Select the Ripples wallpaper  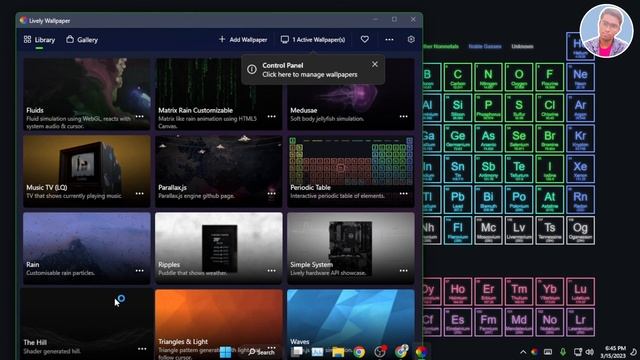[218, 248]
